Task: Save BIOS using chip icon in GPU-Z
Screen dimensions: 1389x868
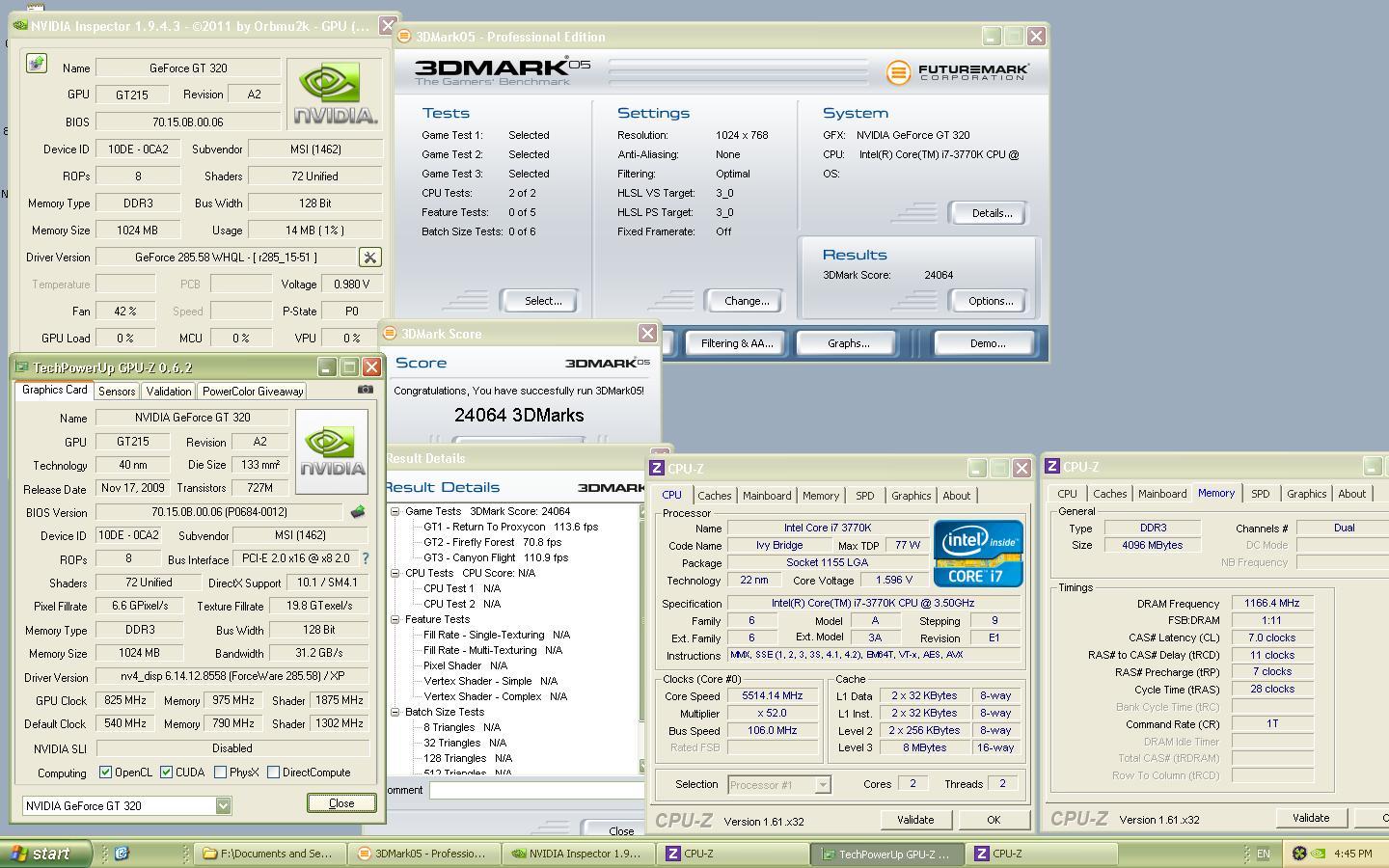Action: [358, 512]
